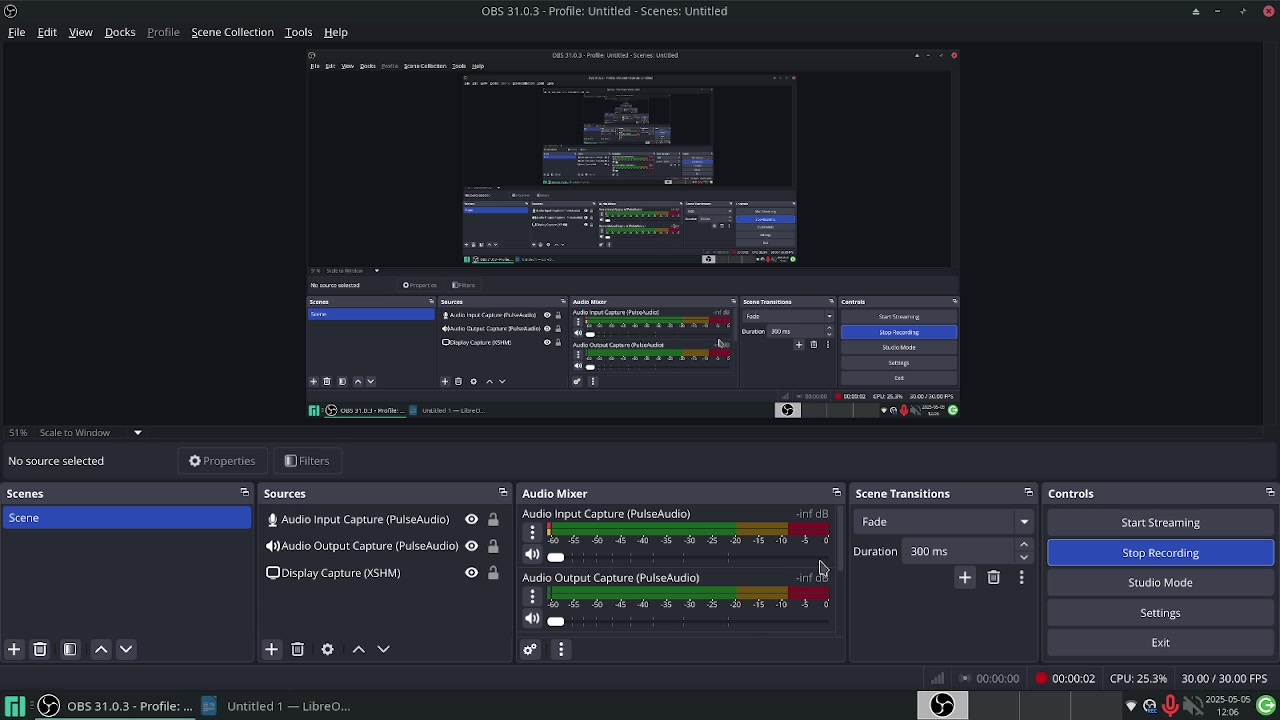Mute Audio Input Capture speaker icon
Screen dimensions: 1280x720
(x=532, y=556)
